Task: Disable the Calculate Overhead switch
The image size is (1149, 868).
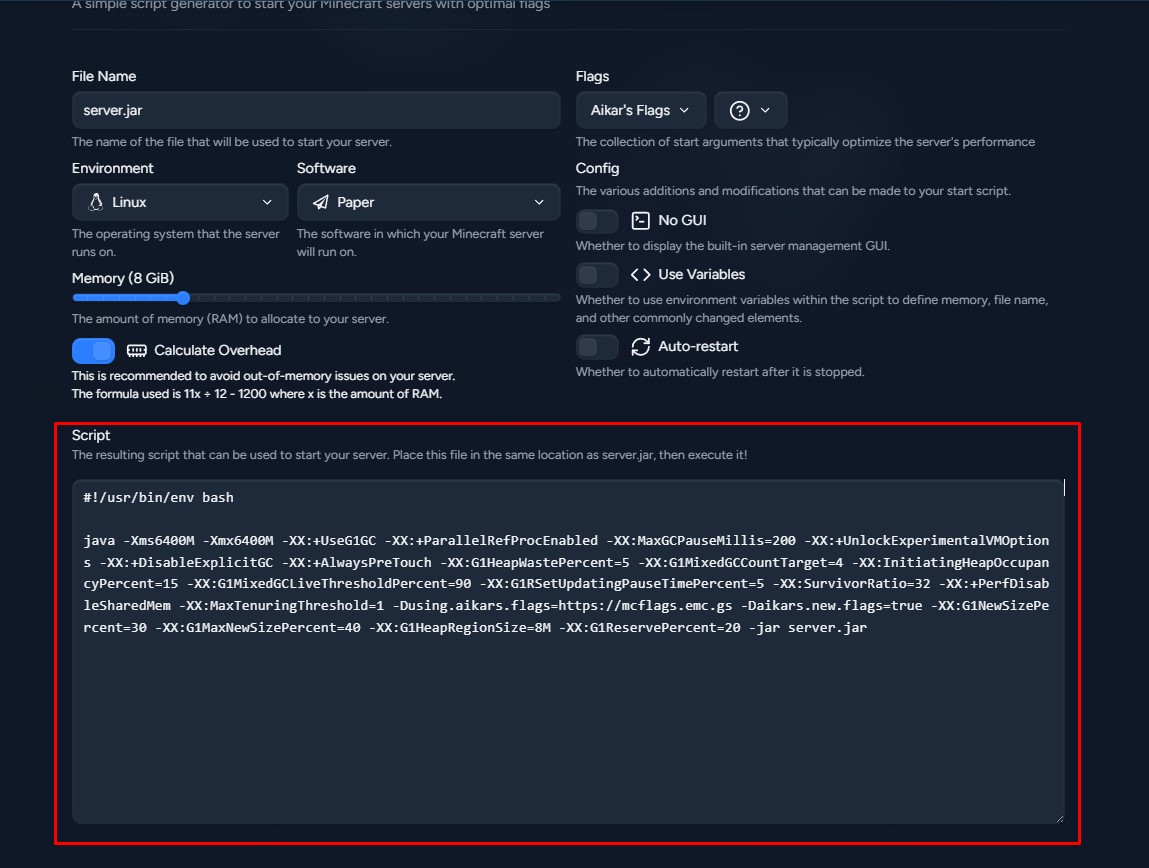Action: 94,351
